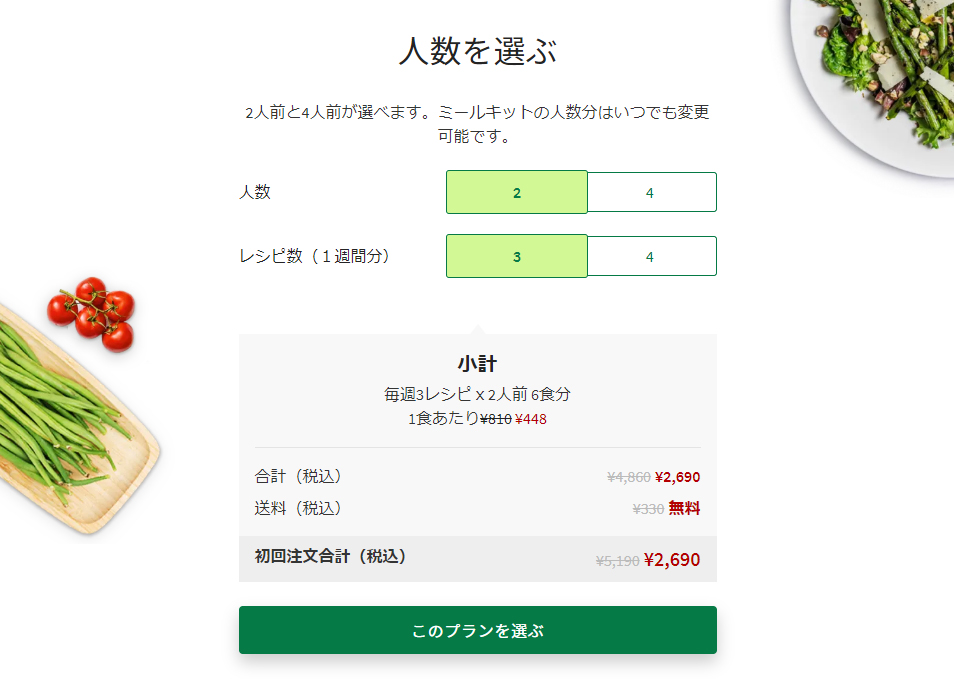Click the 初回注文合計(税込) label
Image resolution: width=954 pixels, height=679 pixels.
(330, 556)
